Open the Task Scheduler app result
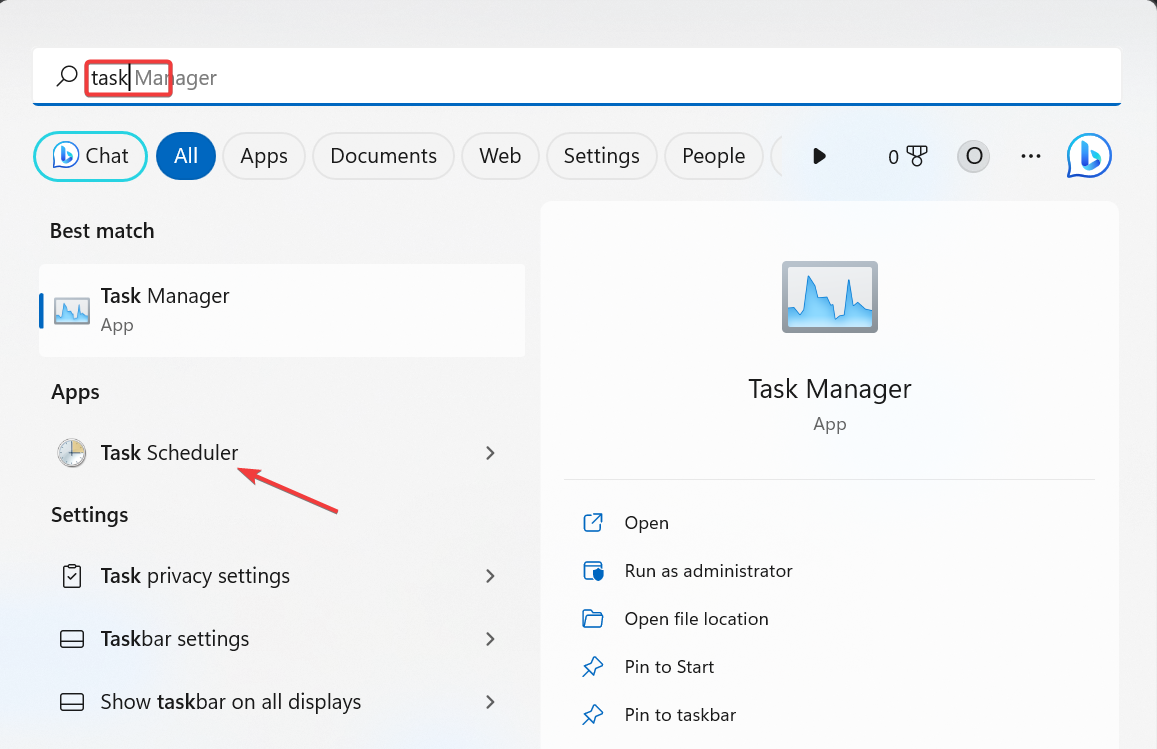 pyautogui.click(x=282, y=452)
